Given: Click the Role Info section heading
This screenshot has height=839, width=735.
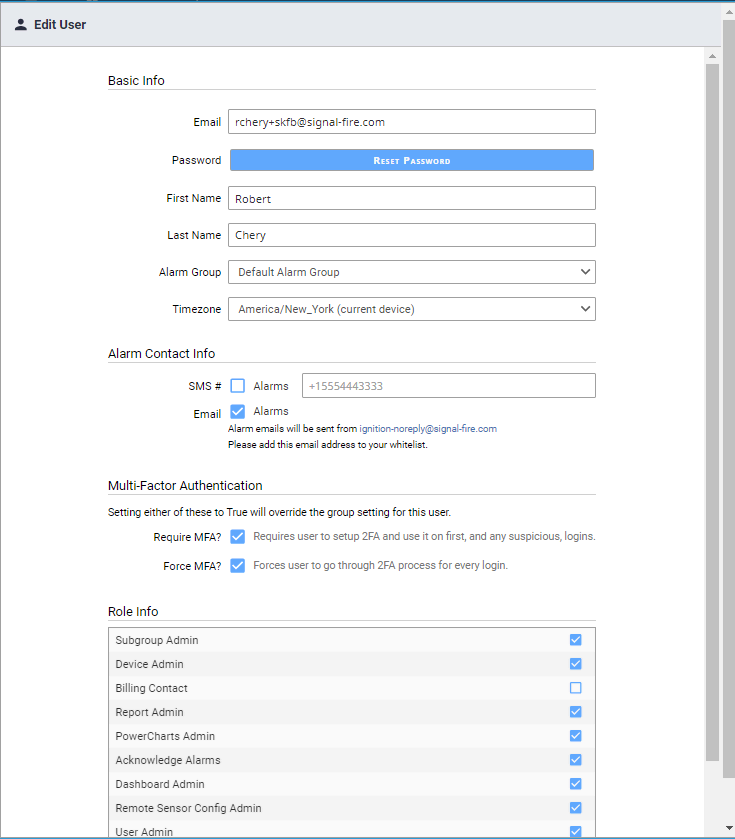Looking at the screenshot, I should (x=133, y=612).
